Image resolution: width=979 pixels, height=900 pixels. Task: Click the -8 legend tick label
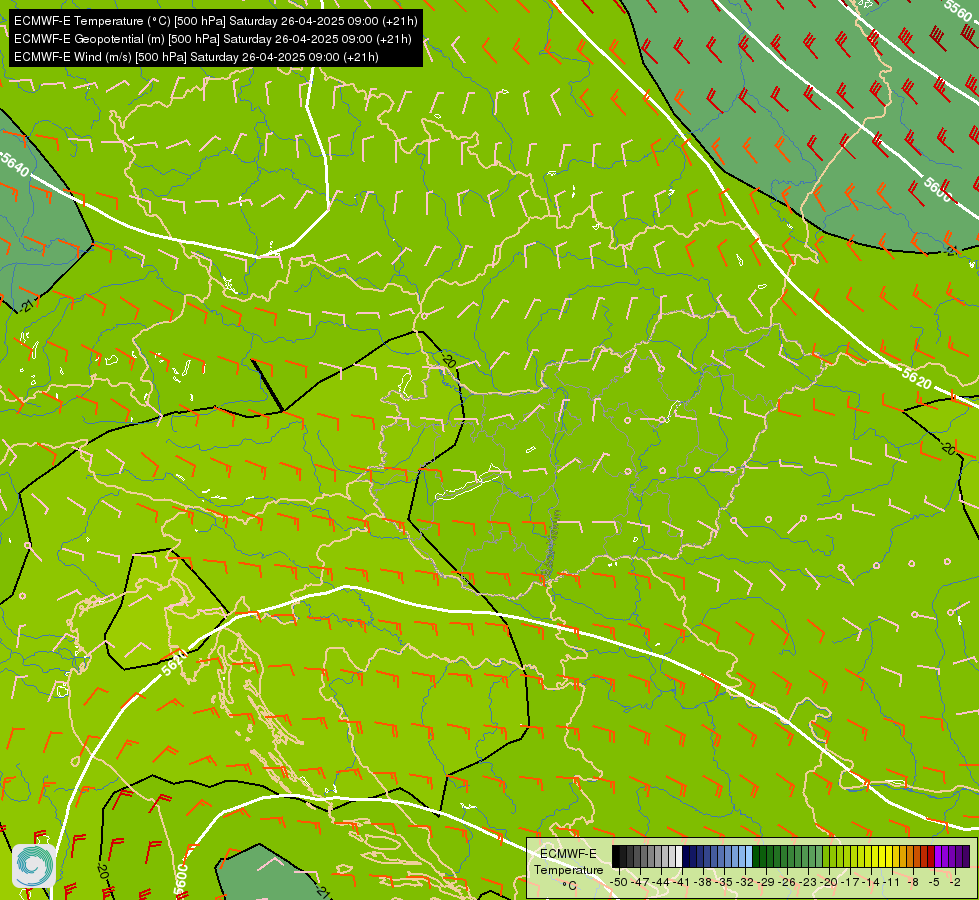pyautogui.click(x=913, y=882)
